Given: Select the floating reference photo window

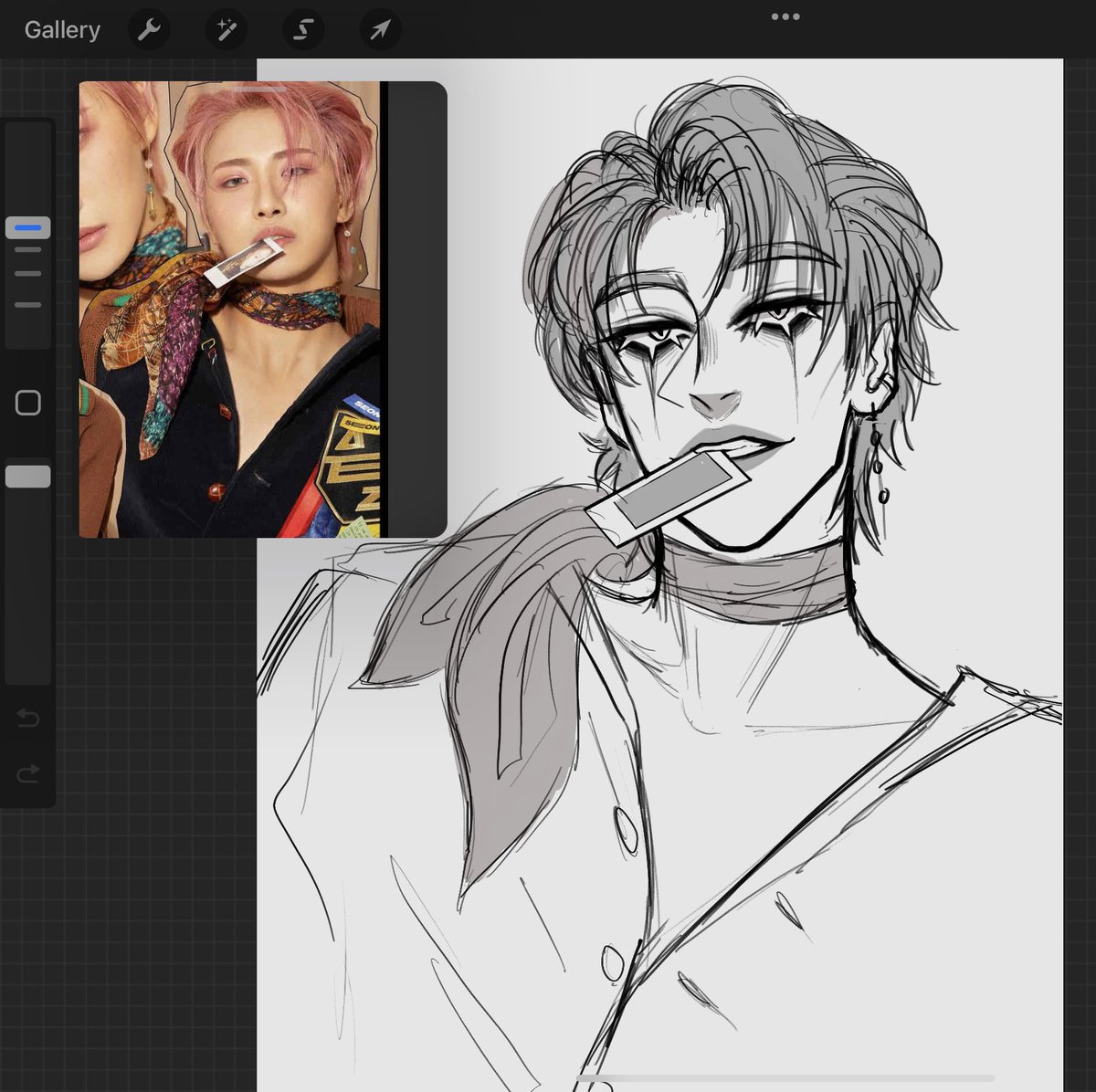Looking at the screenshot, I should [x=263, y=310].
